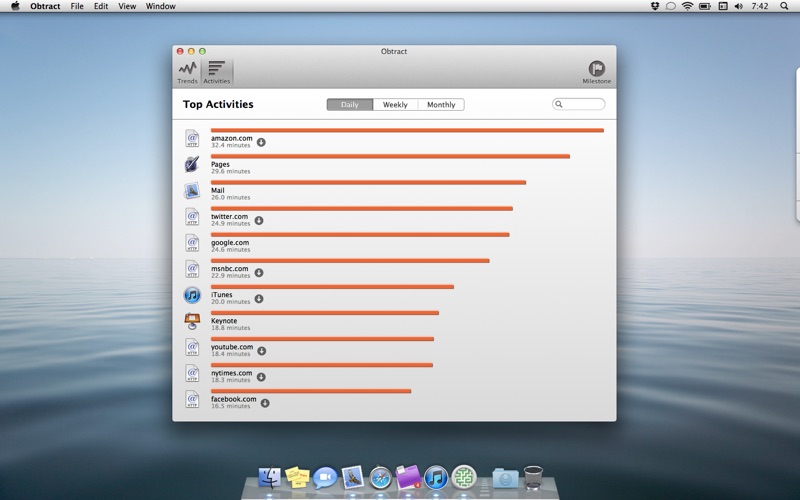Click the amazon.com activity bar
800x500 pixels.
point(407,131)
